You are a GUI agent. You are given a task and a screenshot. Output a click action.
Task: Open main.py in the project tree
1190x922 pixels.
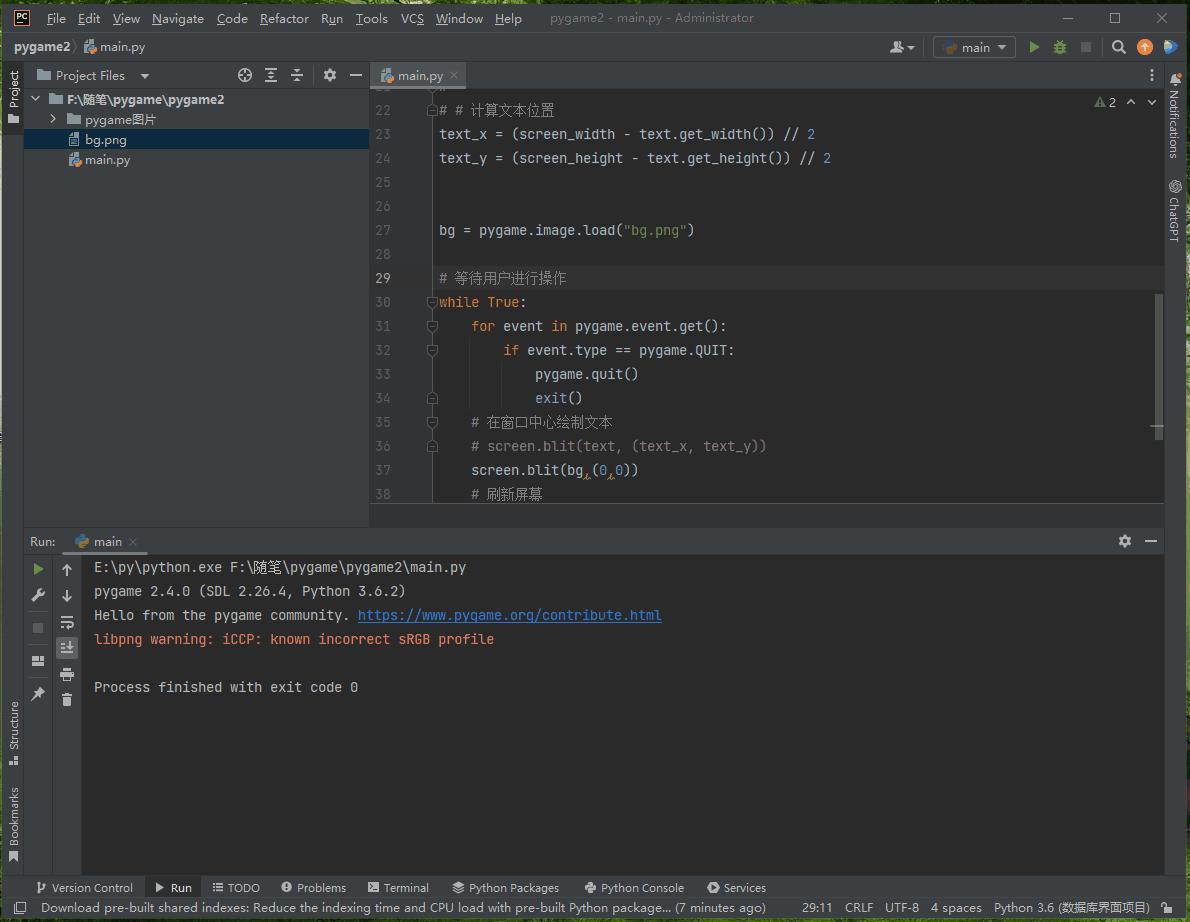[x=107, y=160]
